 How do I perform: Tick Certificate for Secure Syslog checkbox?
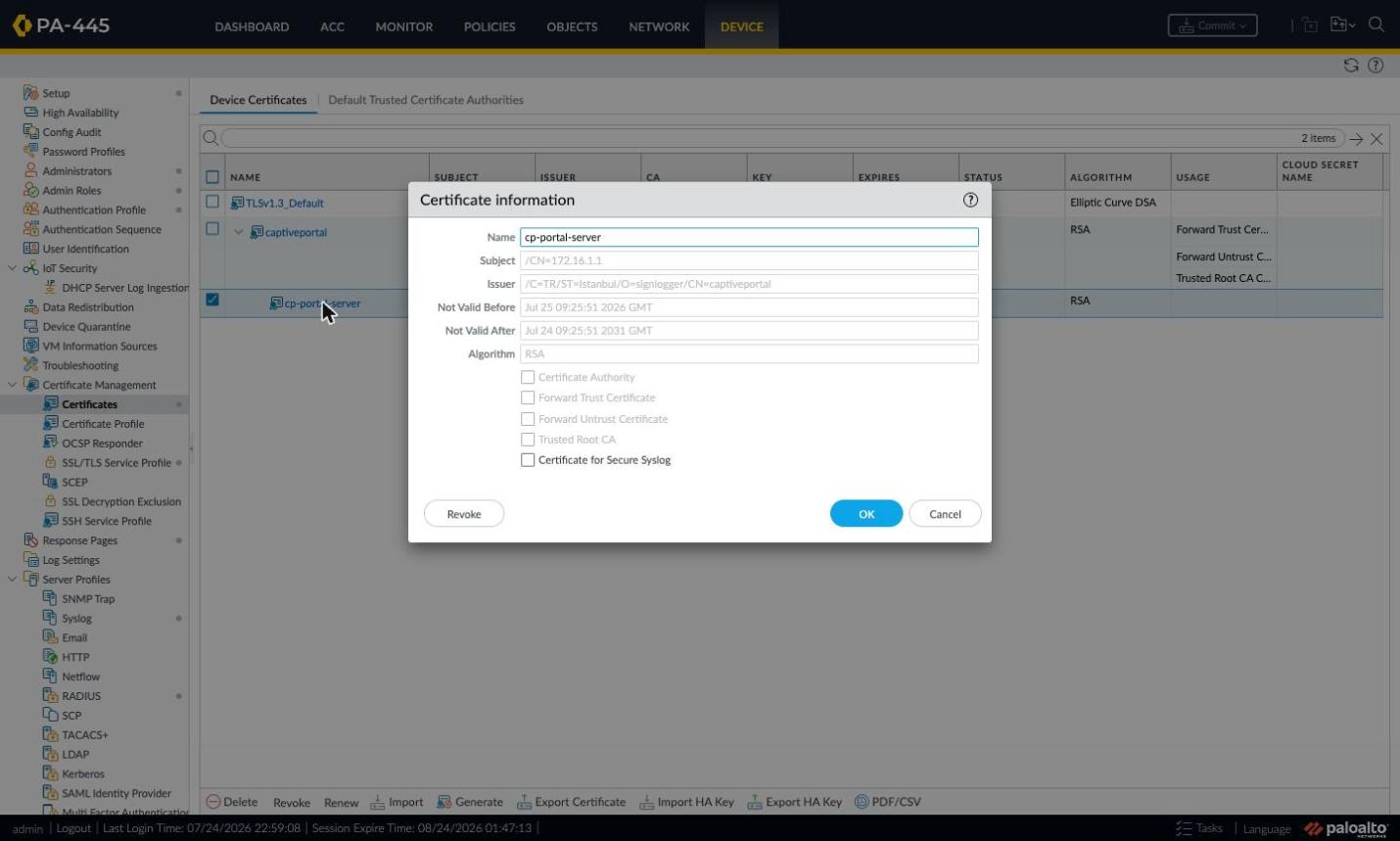[528, 460]
